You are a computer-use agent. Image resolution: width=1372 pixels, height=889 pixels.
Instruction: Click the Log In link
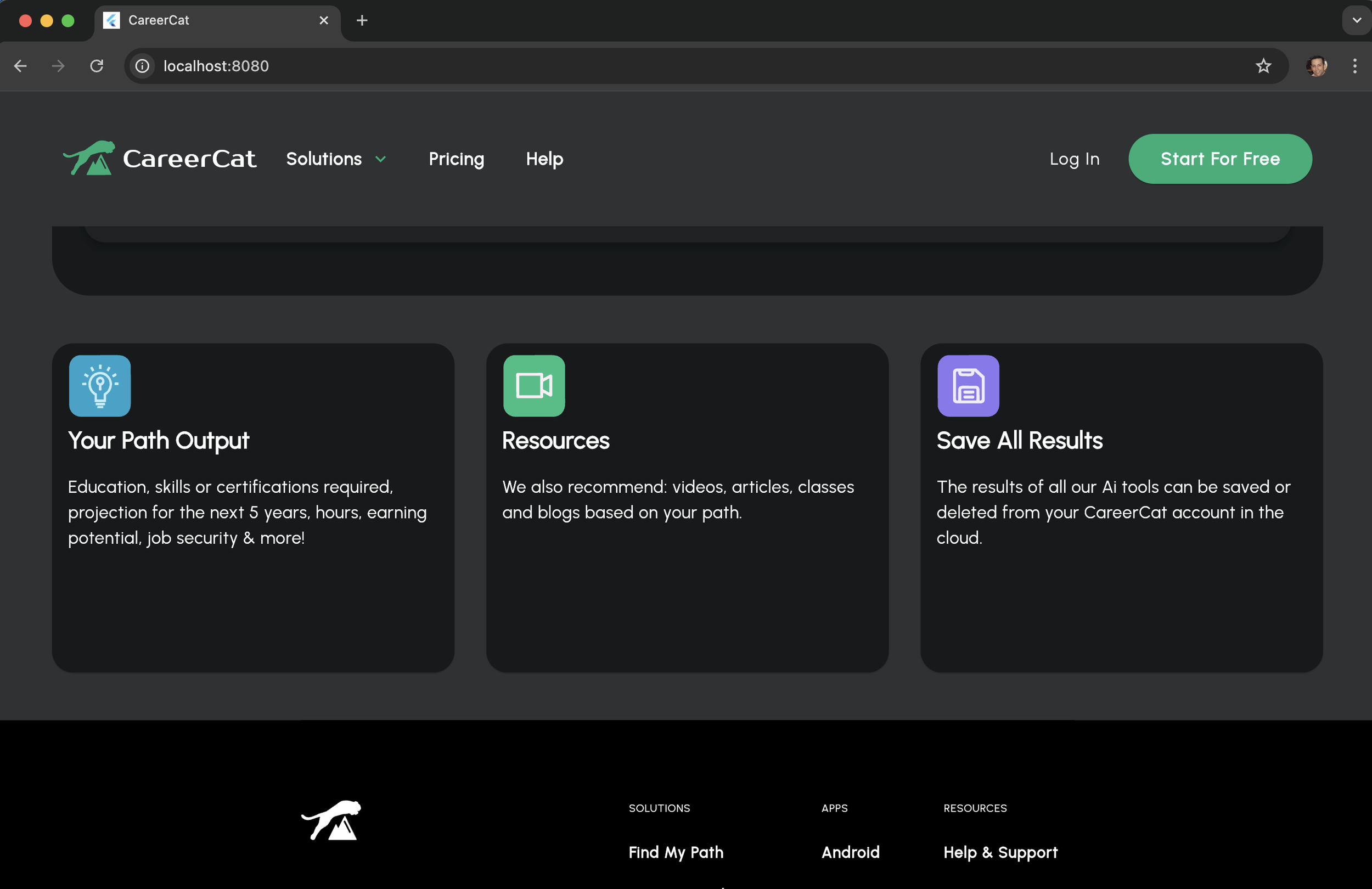coord(1075,159)
